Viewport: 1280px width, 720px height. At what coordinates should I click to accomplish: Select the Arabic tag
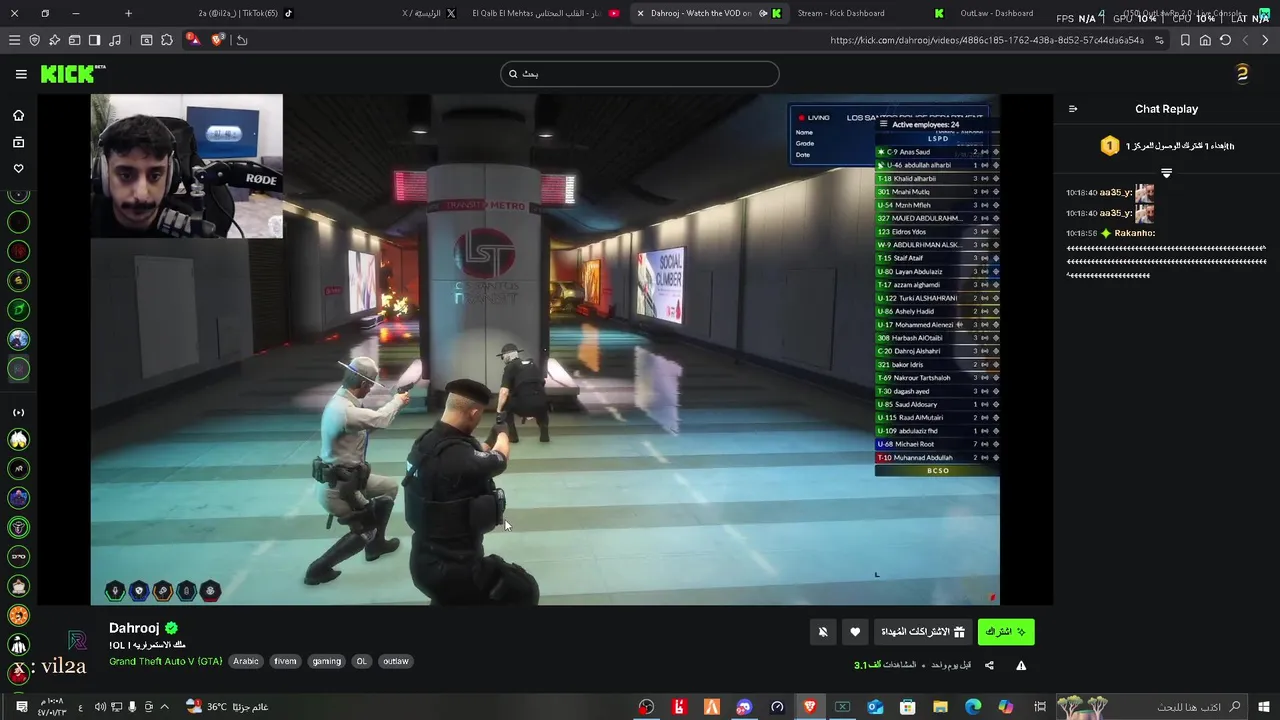(246, 661)
